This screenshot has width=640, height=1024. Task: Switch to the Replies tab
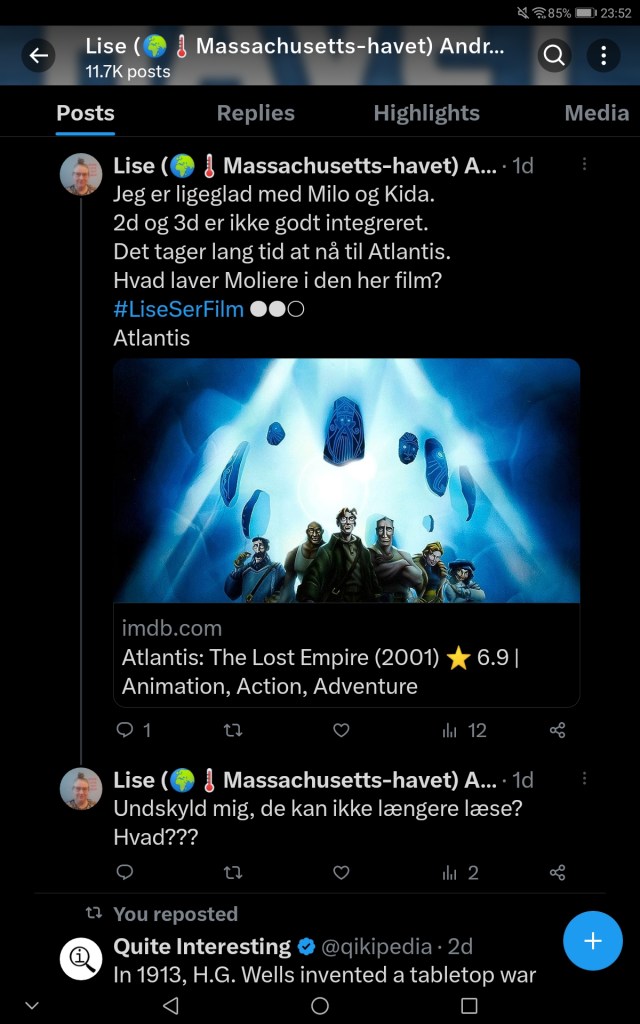click(255, 113)
